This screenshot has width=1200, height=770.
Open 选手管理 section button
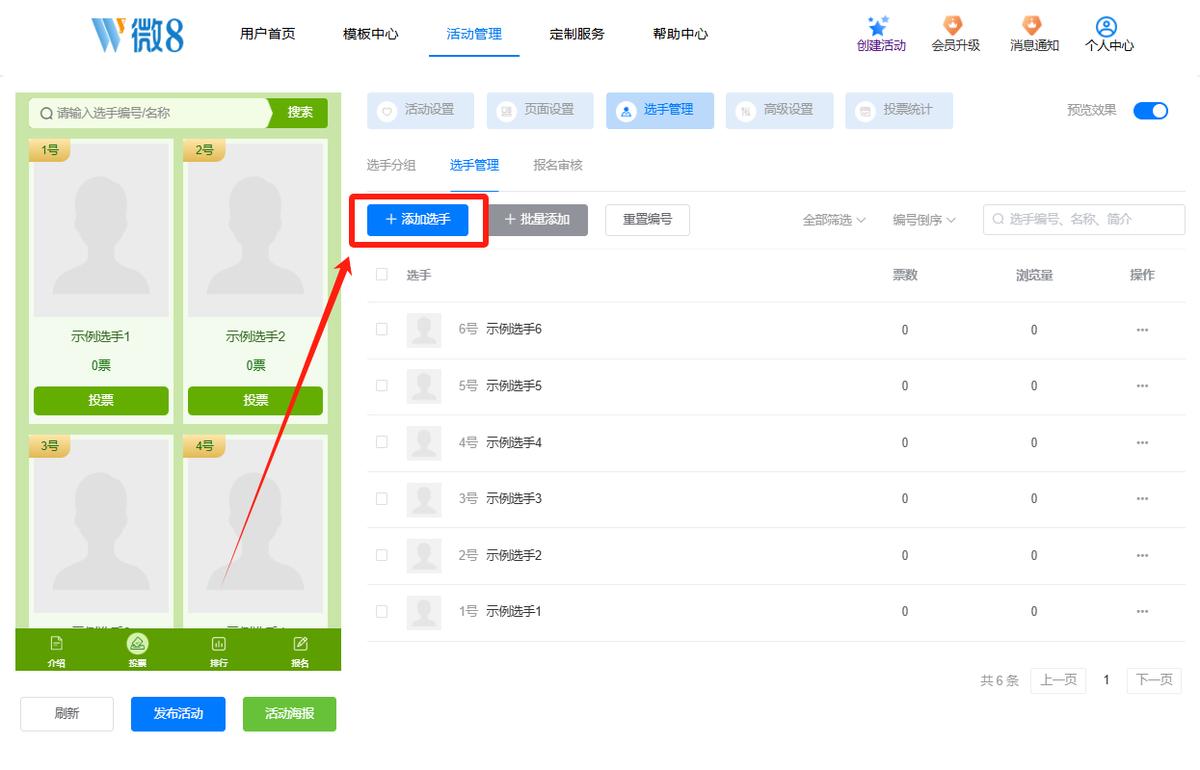tap(660, 111)
